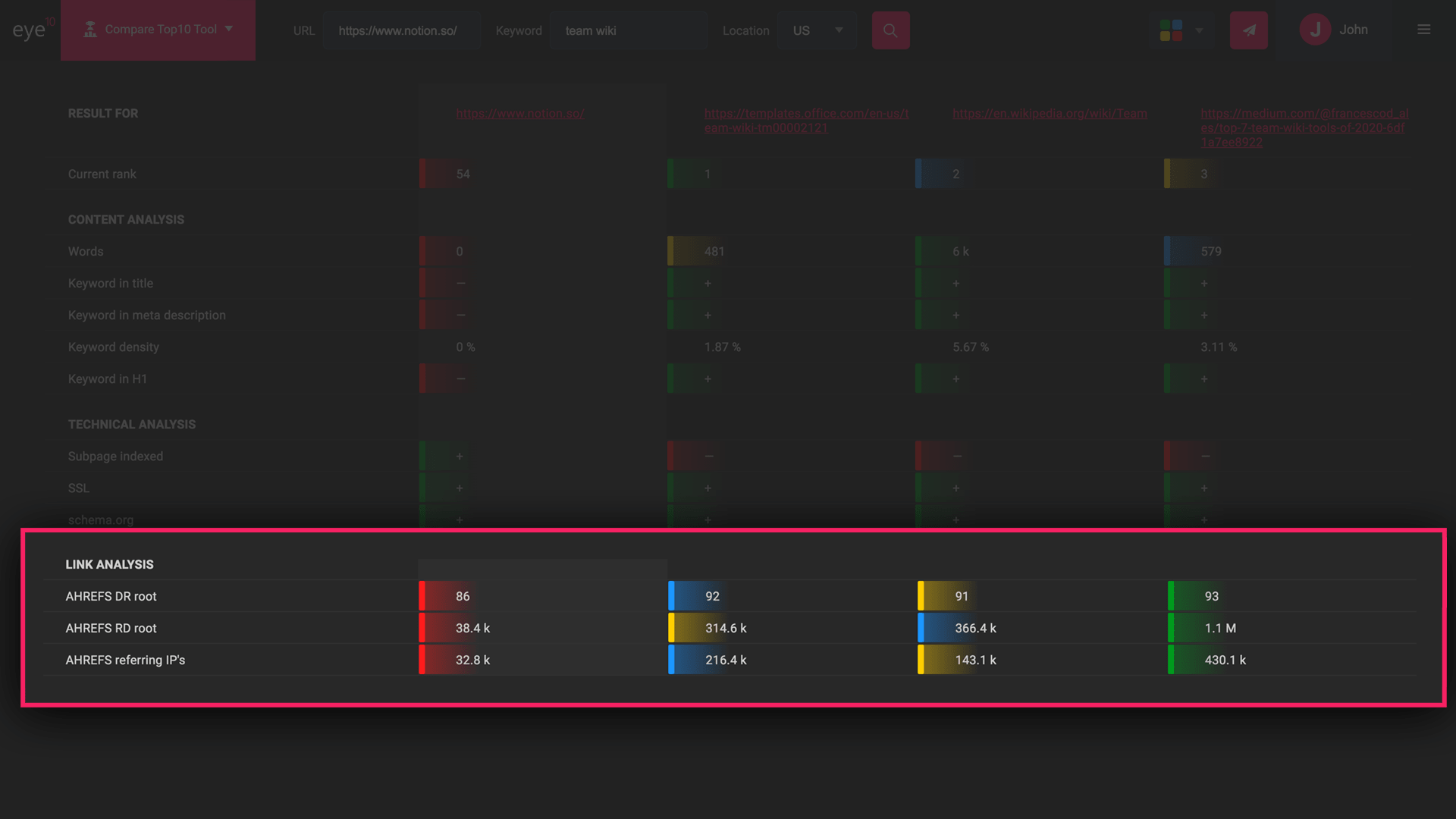1456x819 pixels.
Task: Click the referring IP's value 216.4 k
Action: pos(726,660)
